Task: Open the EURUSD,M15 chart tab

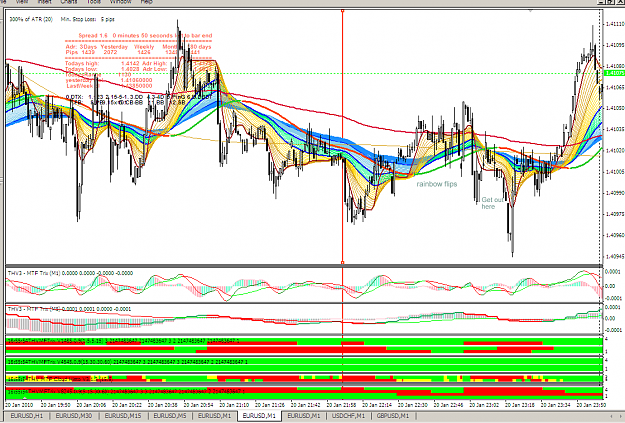Action: pyautogui.click(x=123, y=416)
